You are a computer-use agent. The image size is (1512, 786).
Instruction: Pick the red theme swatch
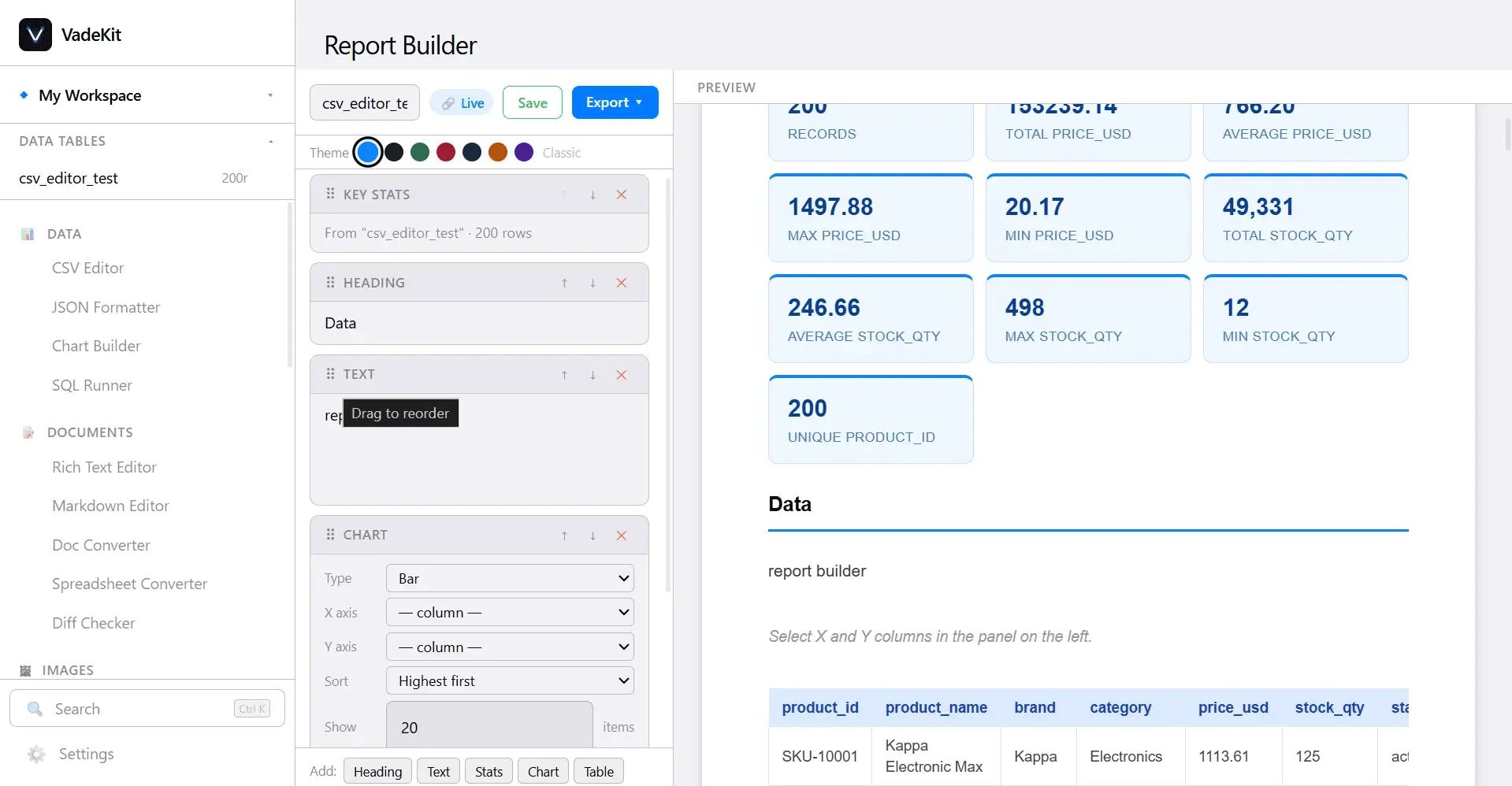click(x=446, y=152)
